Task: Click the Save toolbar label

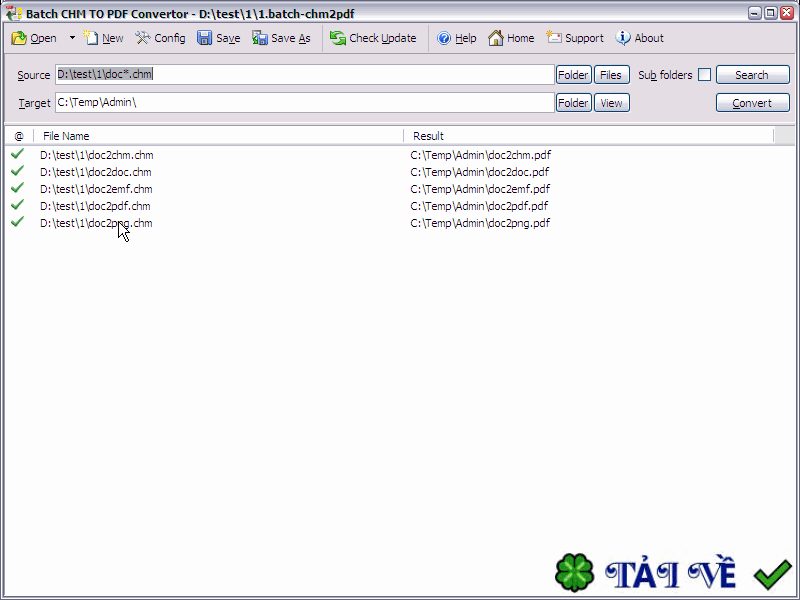Action: click(x=228, y=38)
